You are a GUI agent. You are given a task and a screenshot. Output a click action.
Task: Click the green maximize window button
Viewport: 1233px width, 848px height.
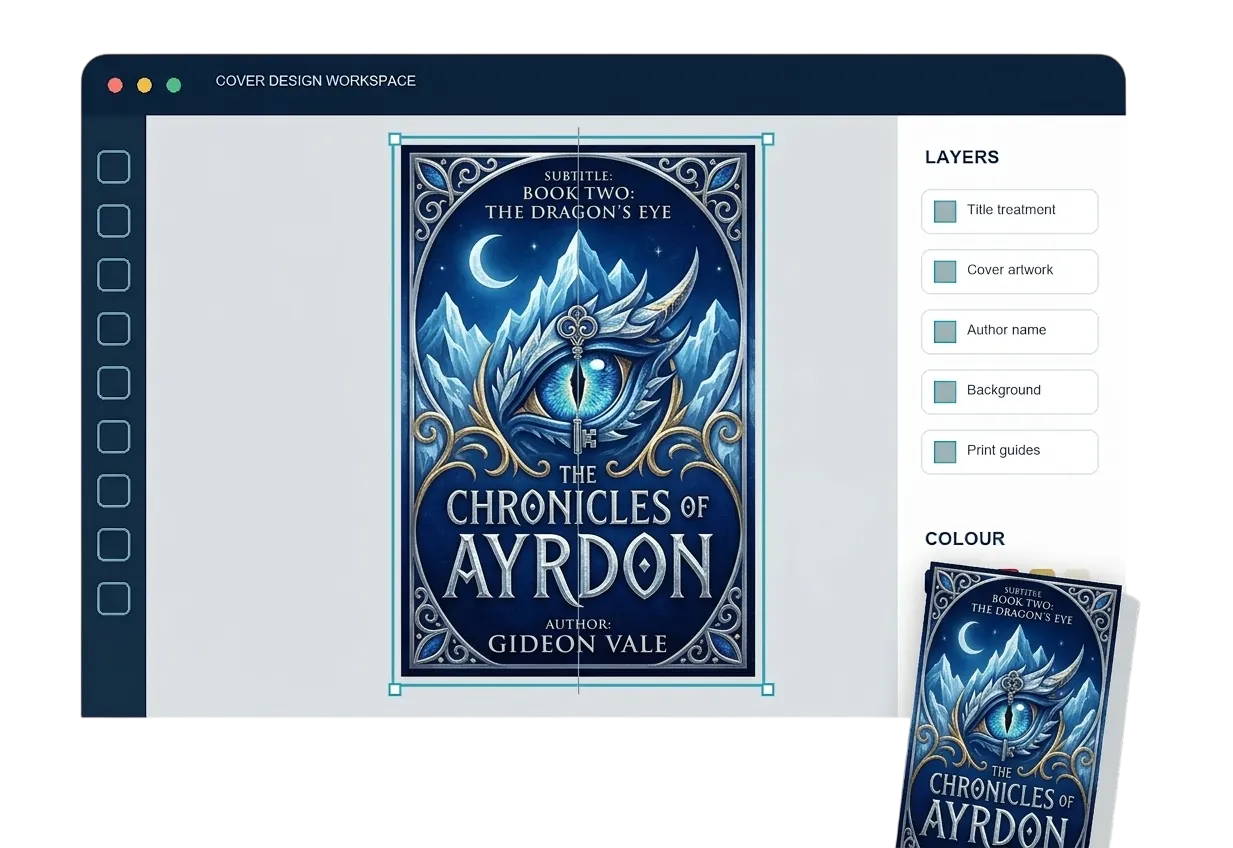(x=174, y=85)
